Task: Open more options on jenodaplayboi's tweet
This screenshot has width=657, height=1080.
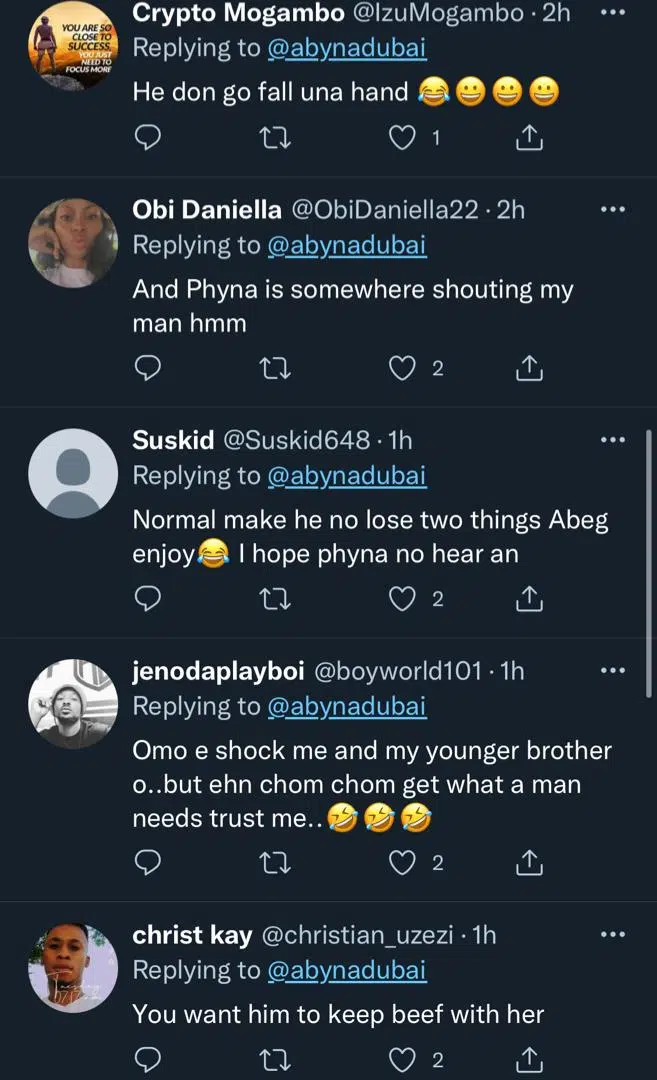Action: tap(612, 671)
